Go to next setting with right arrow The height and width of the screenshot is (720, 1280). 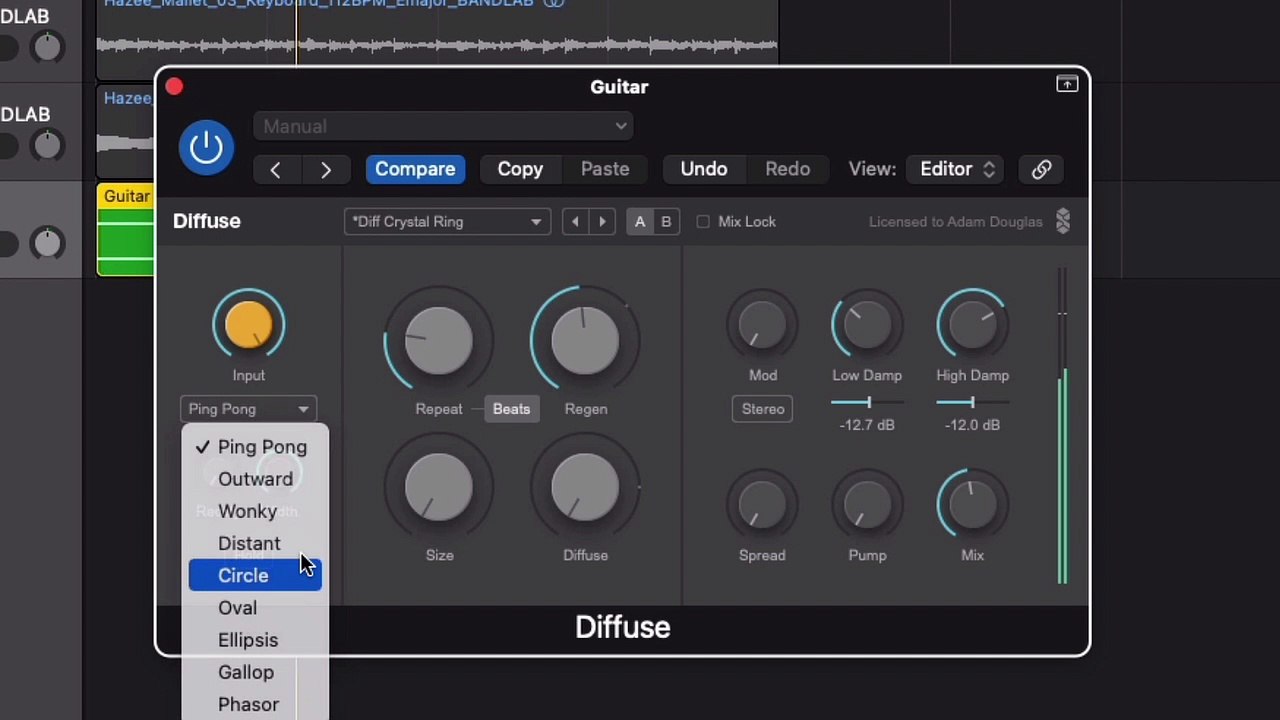325,169
